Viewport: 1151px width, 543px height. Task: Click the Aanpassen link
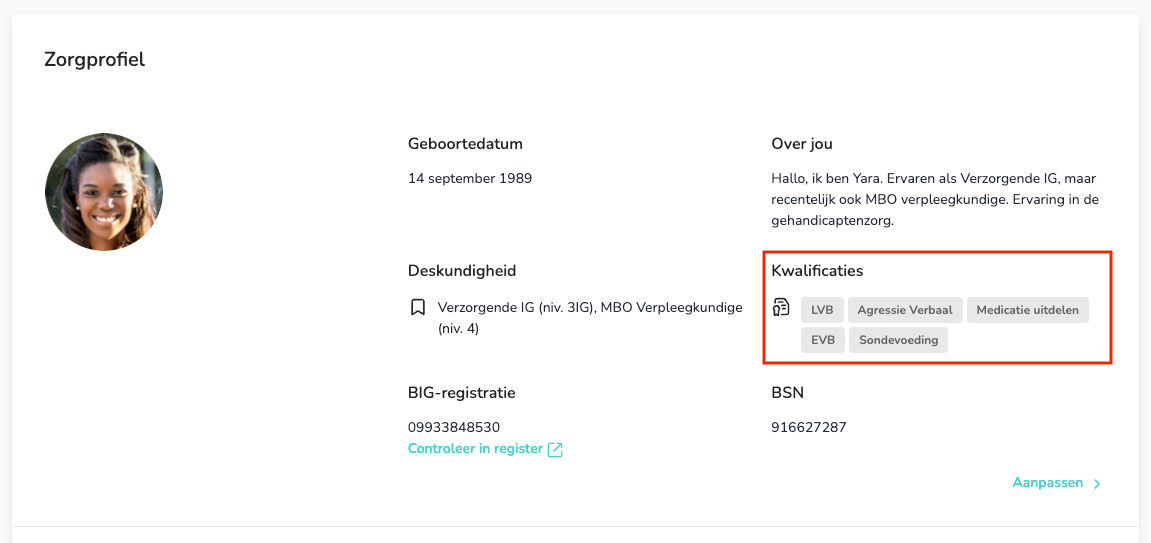[x=1047, y=483]
